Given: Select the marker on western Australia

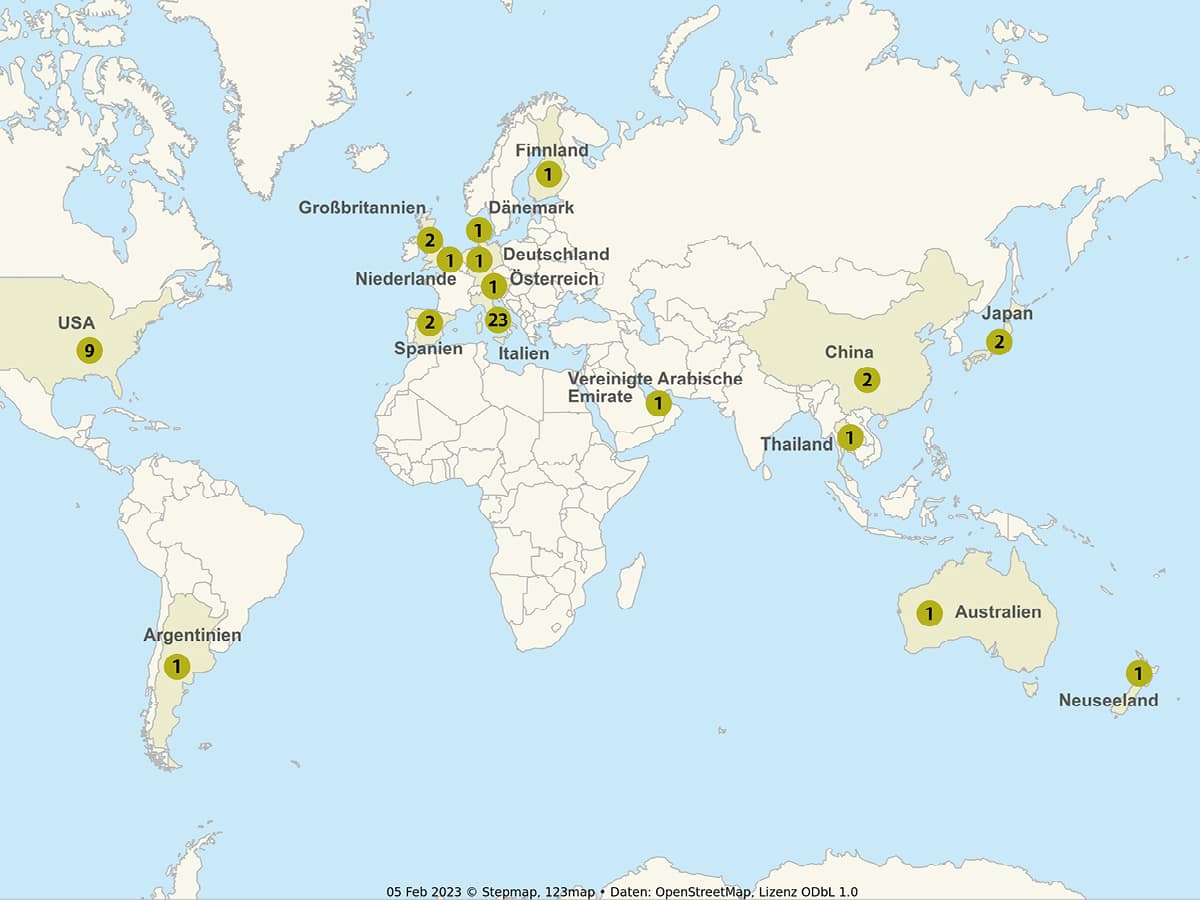Looking at the screenshot, I should pos(929,613).
